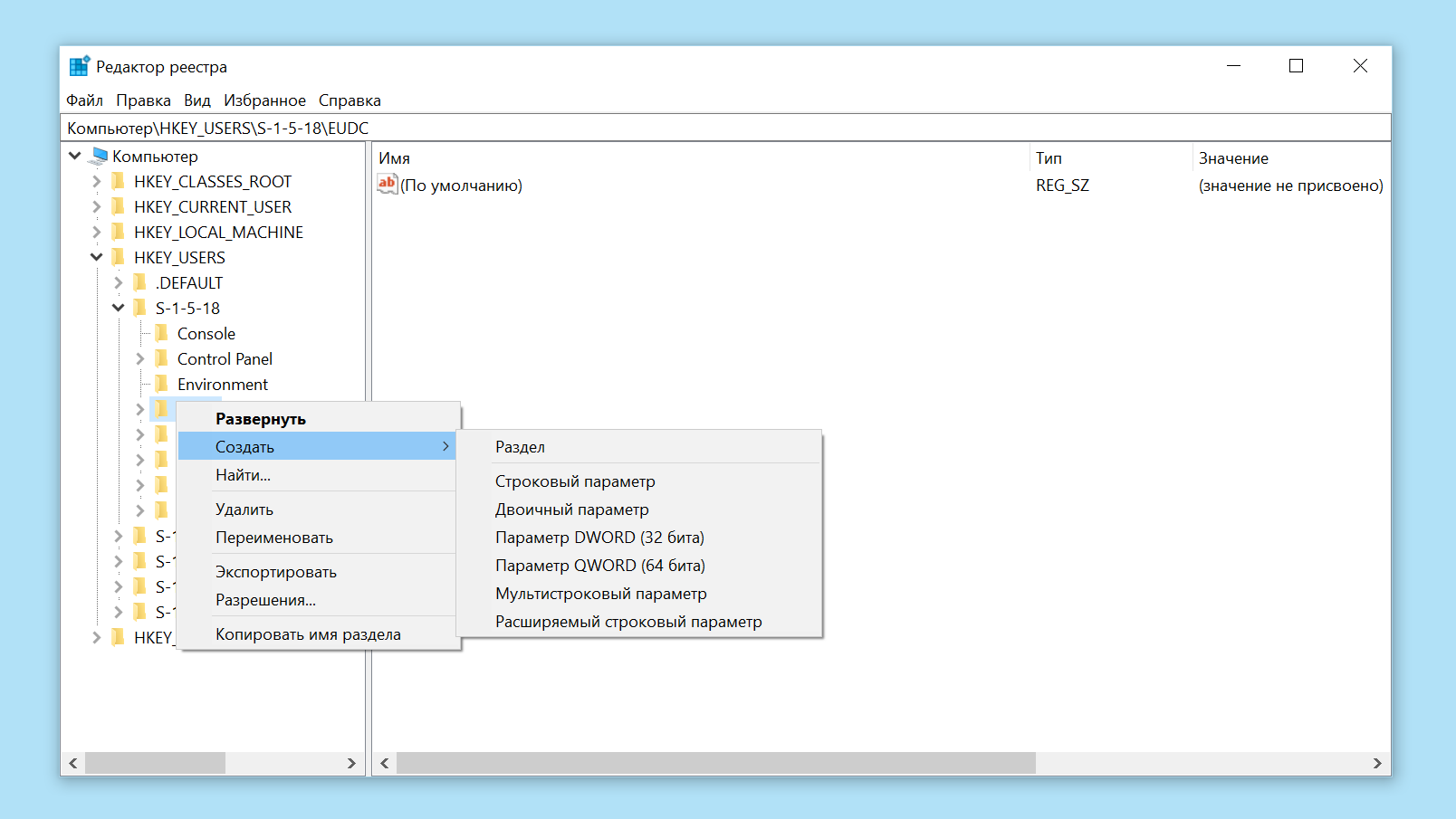This screenshot has width=1456, height=819.
Task: Sort values by the Значение column header
Action: tap(1291, 158)
